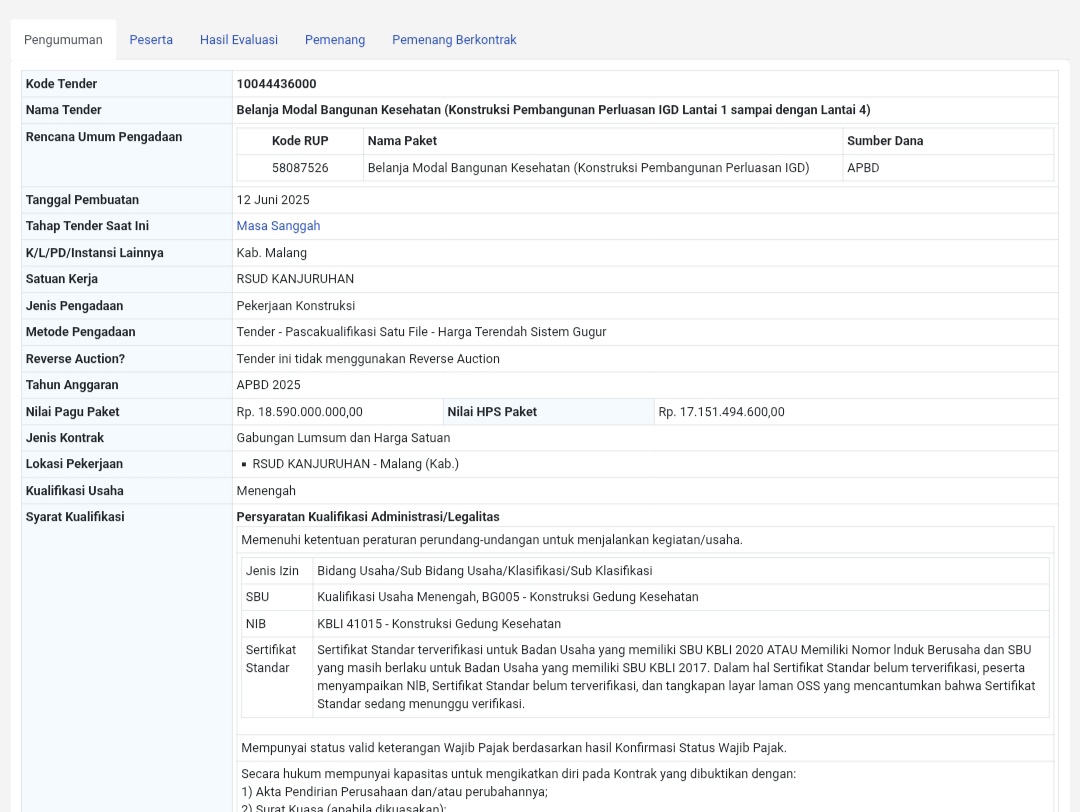Click the NIB KBLI 41015 text
The width and height of the screenshot is (1080, 812).
point(439,624)
